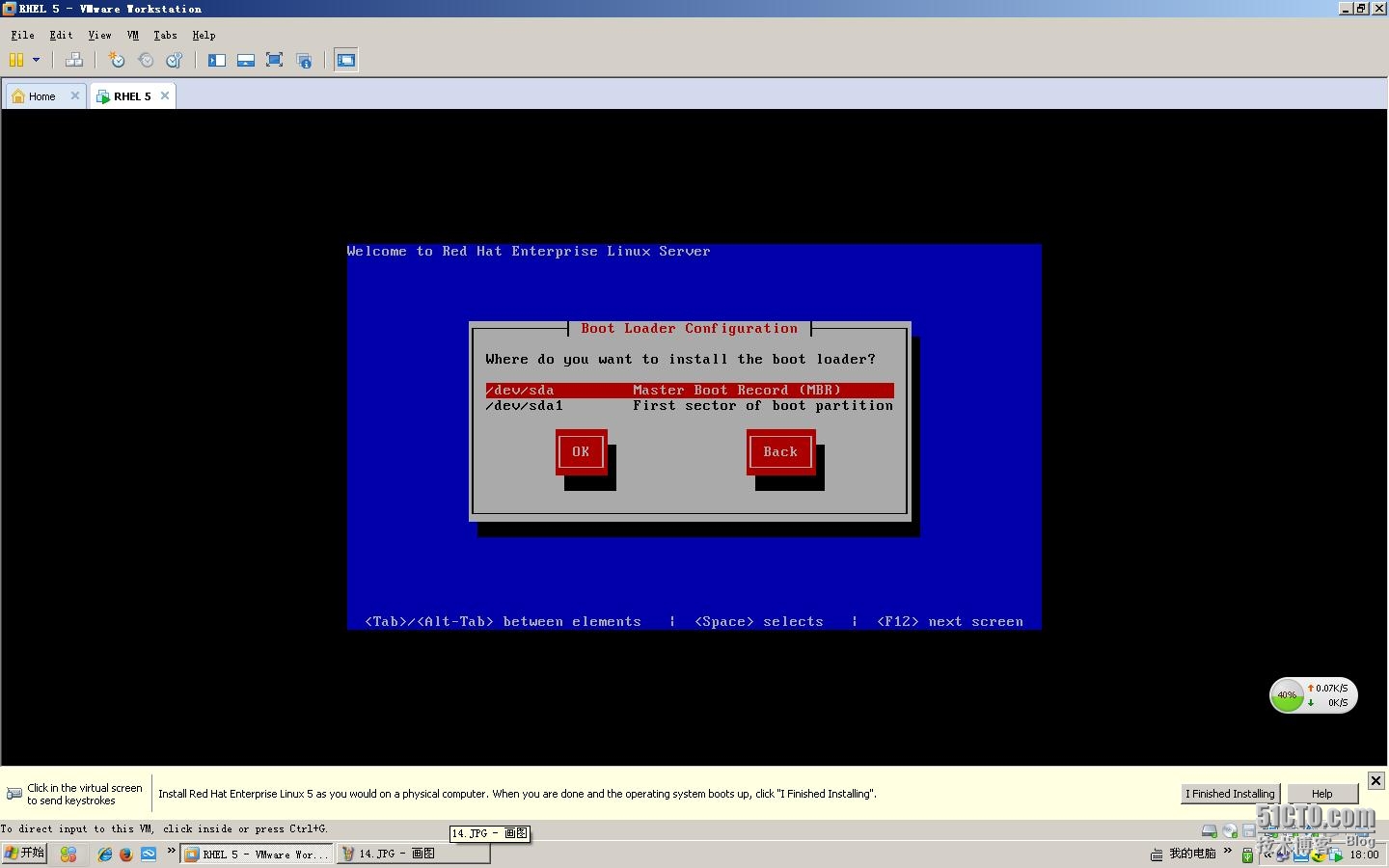Expand the power options dropdown arrow
The width and height of the screenshot is (1389, 868).
(37, 60)
